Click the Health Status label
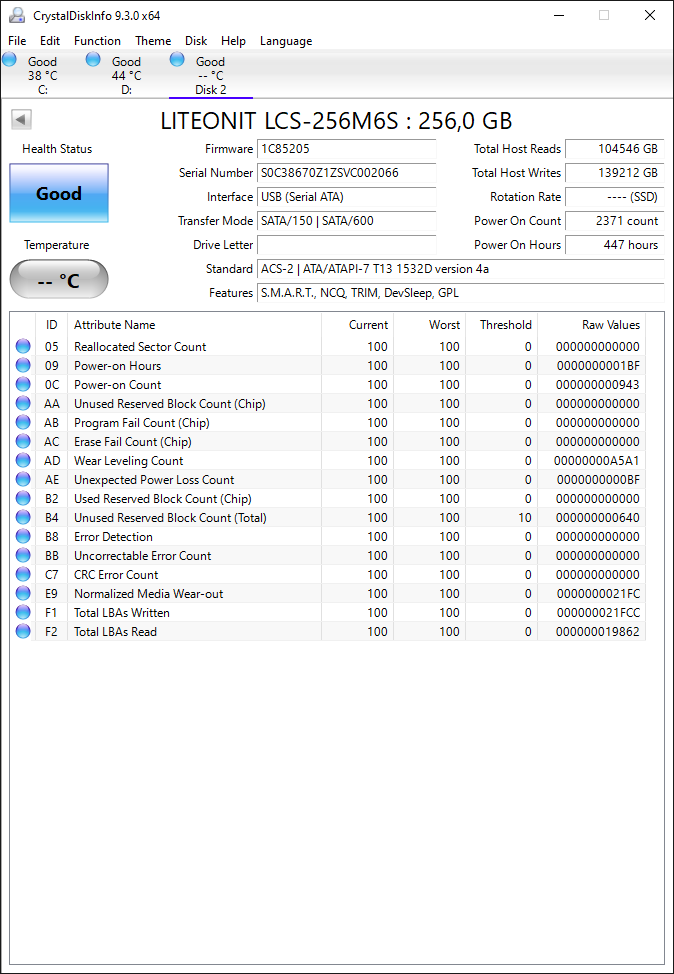This screenshot has height=974, width=674. coord(57,149)
